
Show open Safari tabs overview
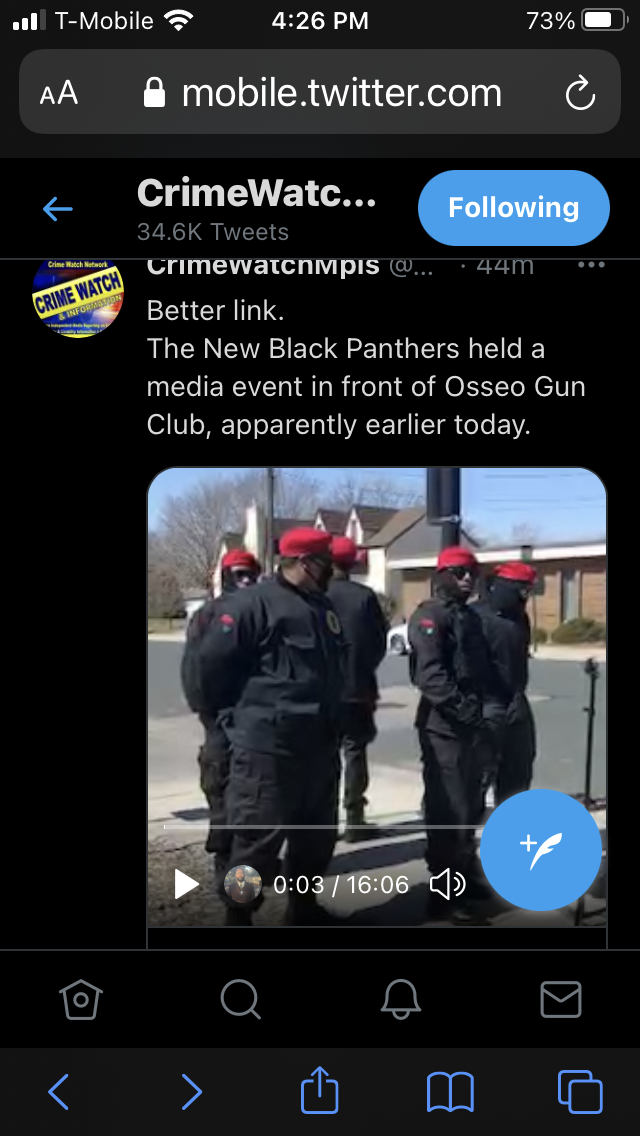tap(581, 1092)
